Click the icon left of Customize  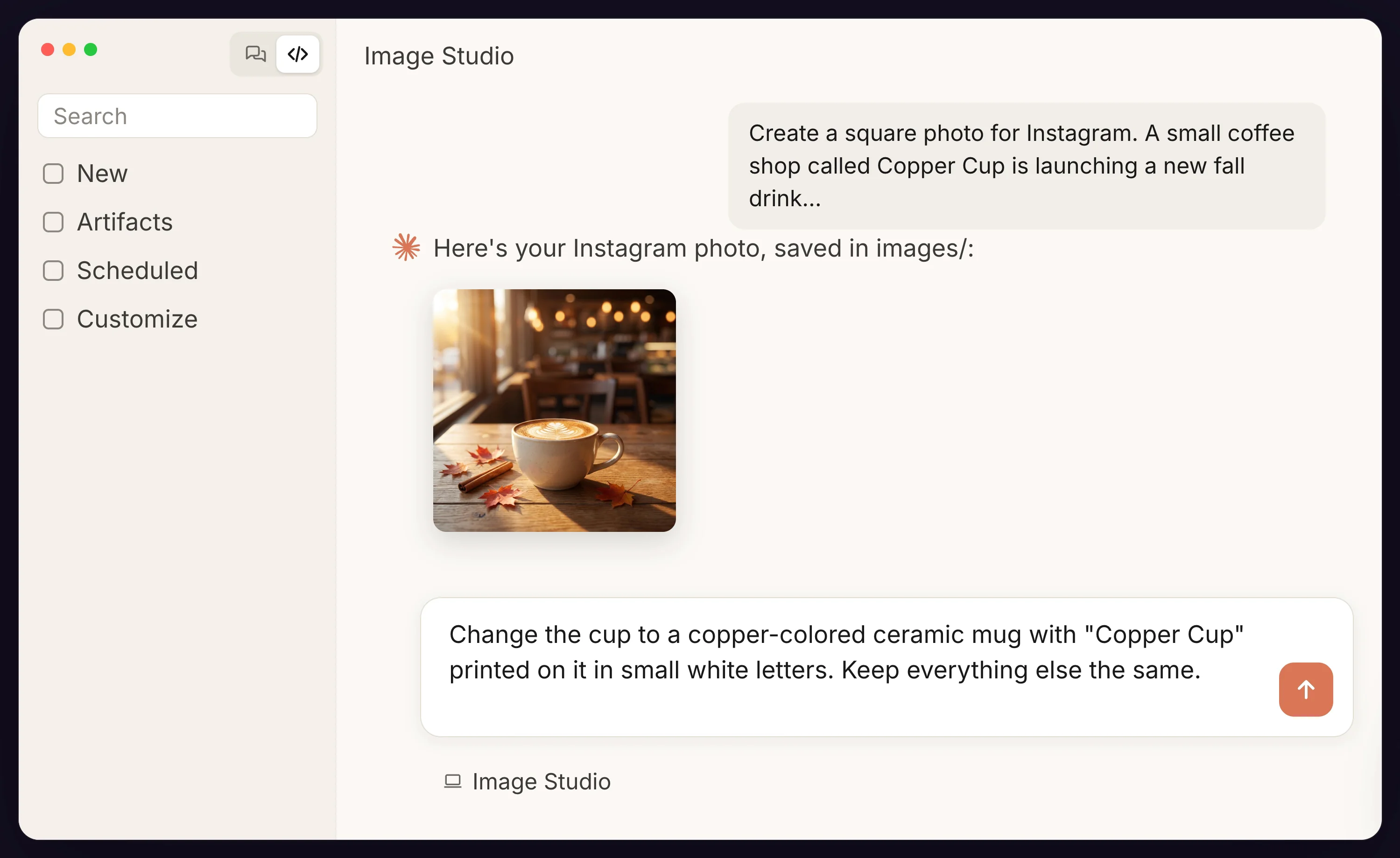pyautogui.click(x=53, y=319)
